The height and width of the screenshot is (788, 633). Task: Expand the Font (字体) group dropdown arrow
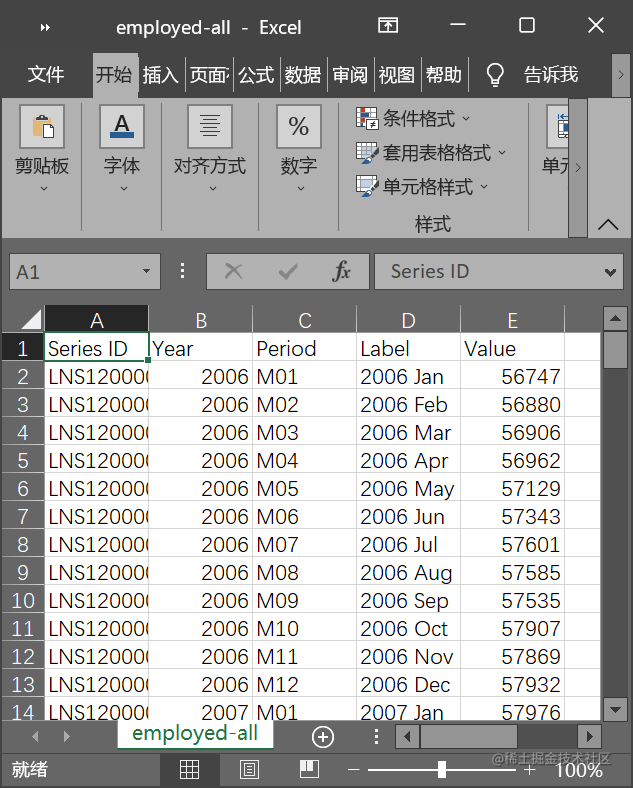tap(124, 189)
